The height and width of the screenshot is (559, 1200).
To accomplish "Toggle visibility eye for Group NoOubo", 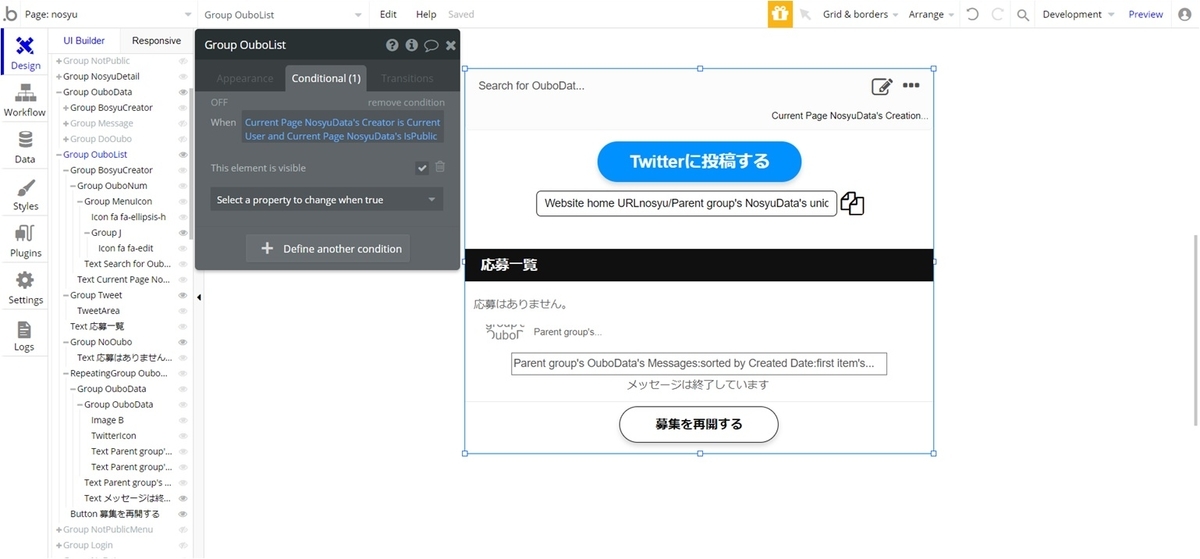I will (x=183, y=342).
